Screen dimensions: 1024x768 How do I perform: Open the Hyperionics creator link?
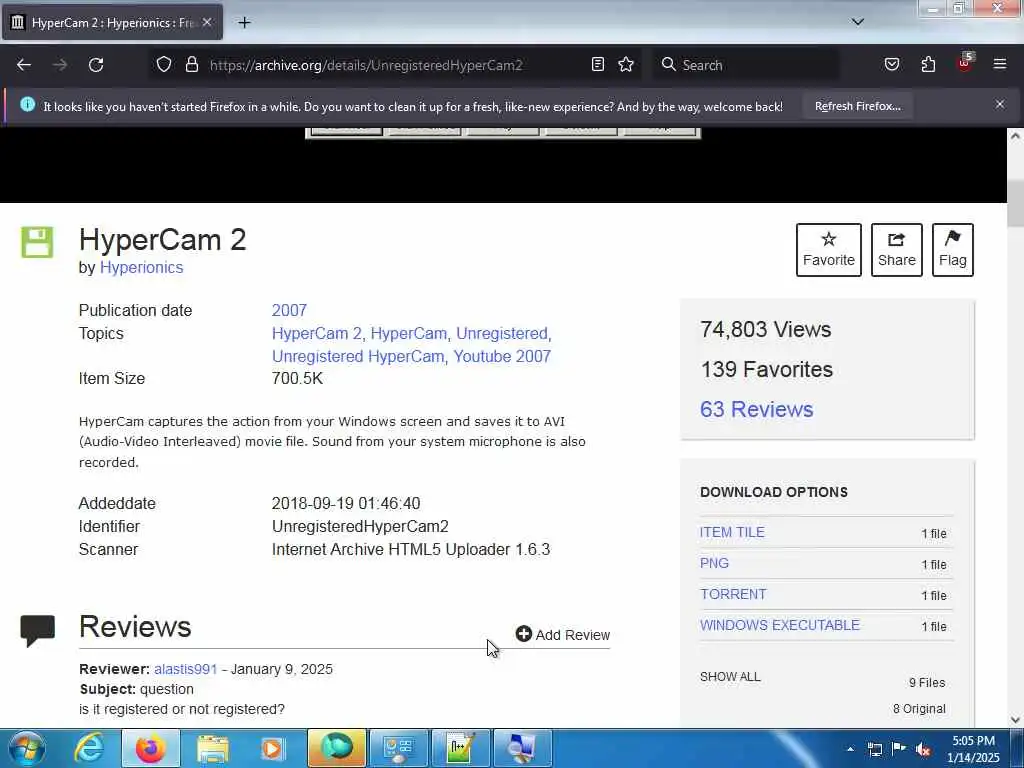[x=142, y=268]
